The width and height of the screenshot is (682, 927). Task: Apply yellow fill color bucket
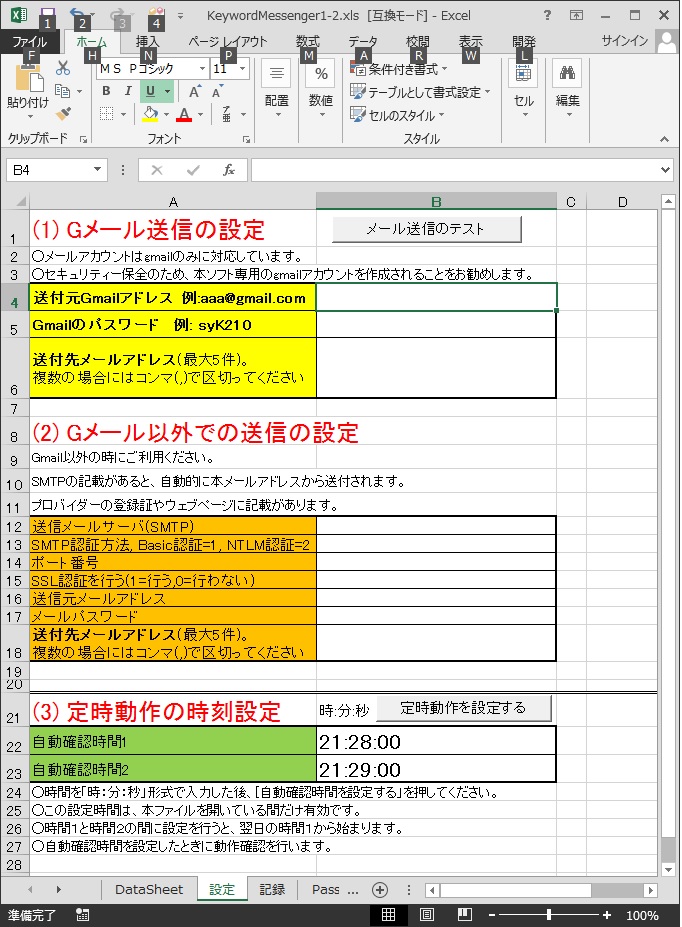click(x=151, y=114)
